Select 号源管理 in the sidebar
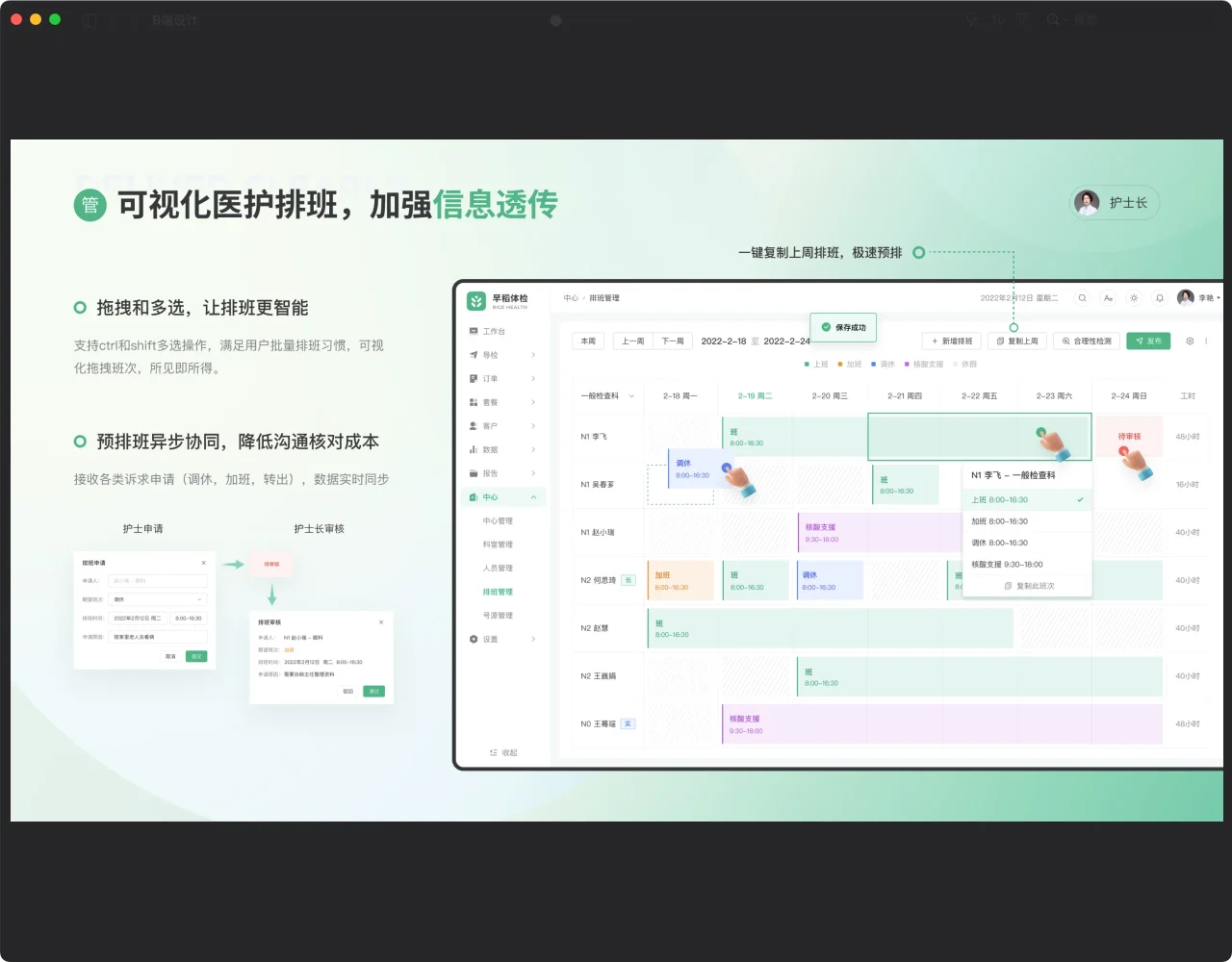The height and width of the screenshot is (962, 1232). pos(498,616)
